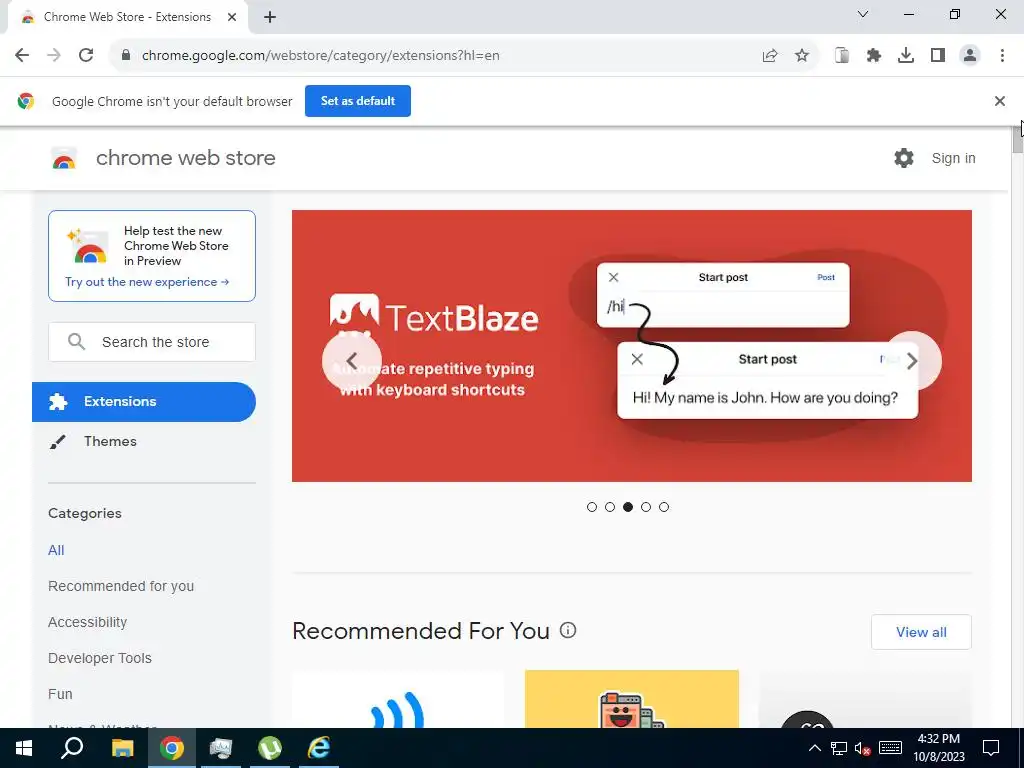Click the Search the store field
Viewport: 1024px width, 768px height.
tap(152, 342)
